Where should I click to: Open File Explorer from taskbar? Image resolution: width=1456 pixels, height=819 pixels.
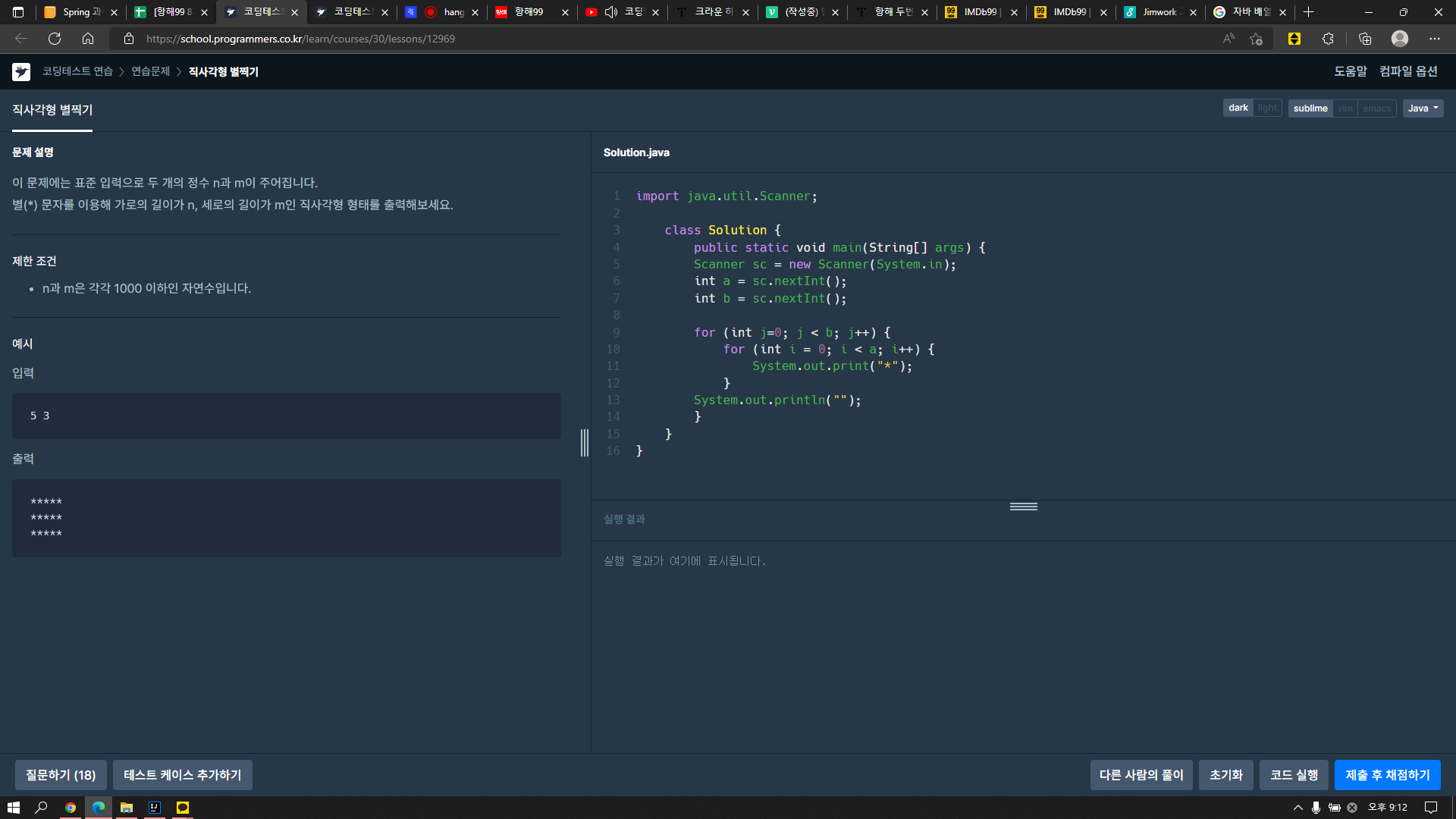pos(127,808)
